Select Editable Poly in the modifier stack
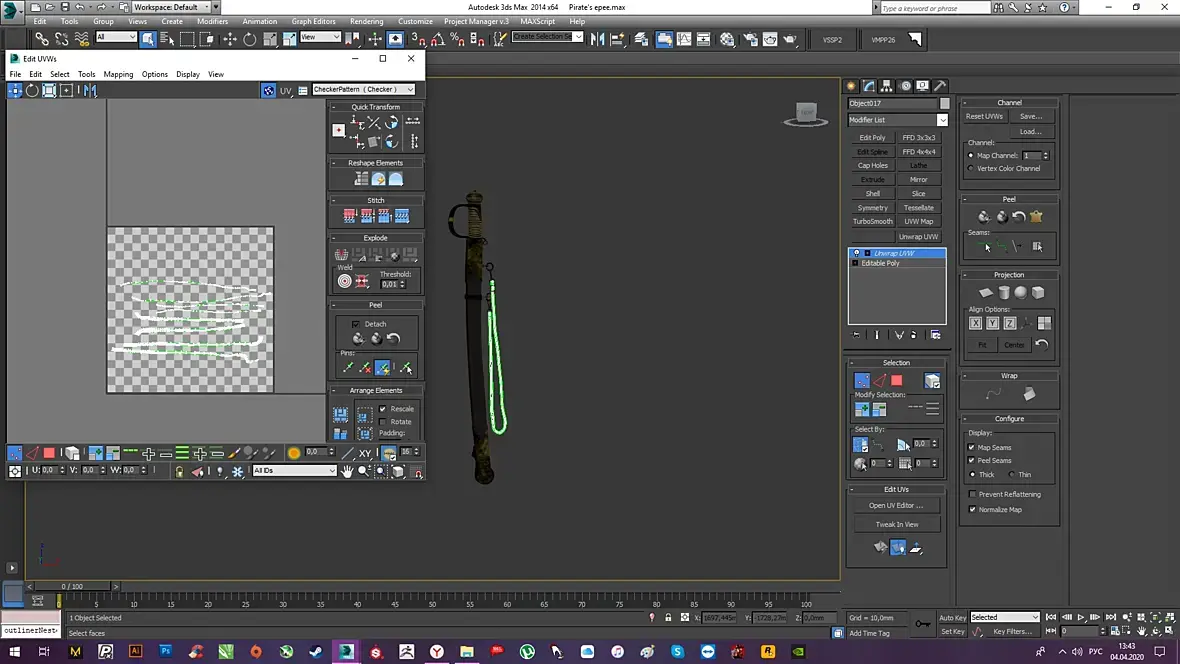1180x664 pixels. 880,263
